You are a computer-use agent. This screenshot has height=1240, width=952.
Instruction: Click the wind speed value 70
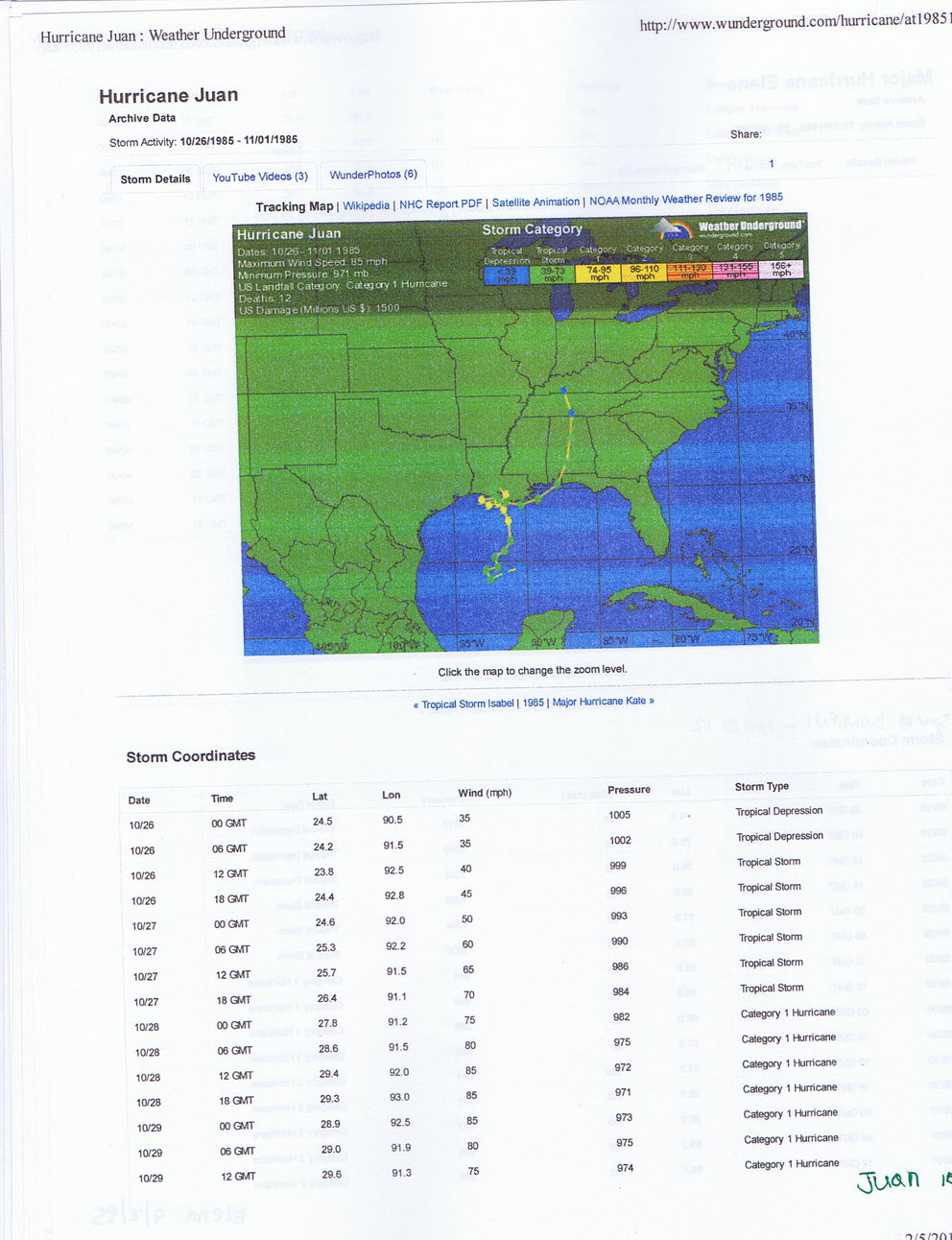469,995
